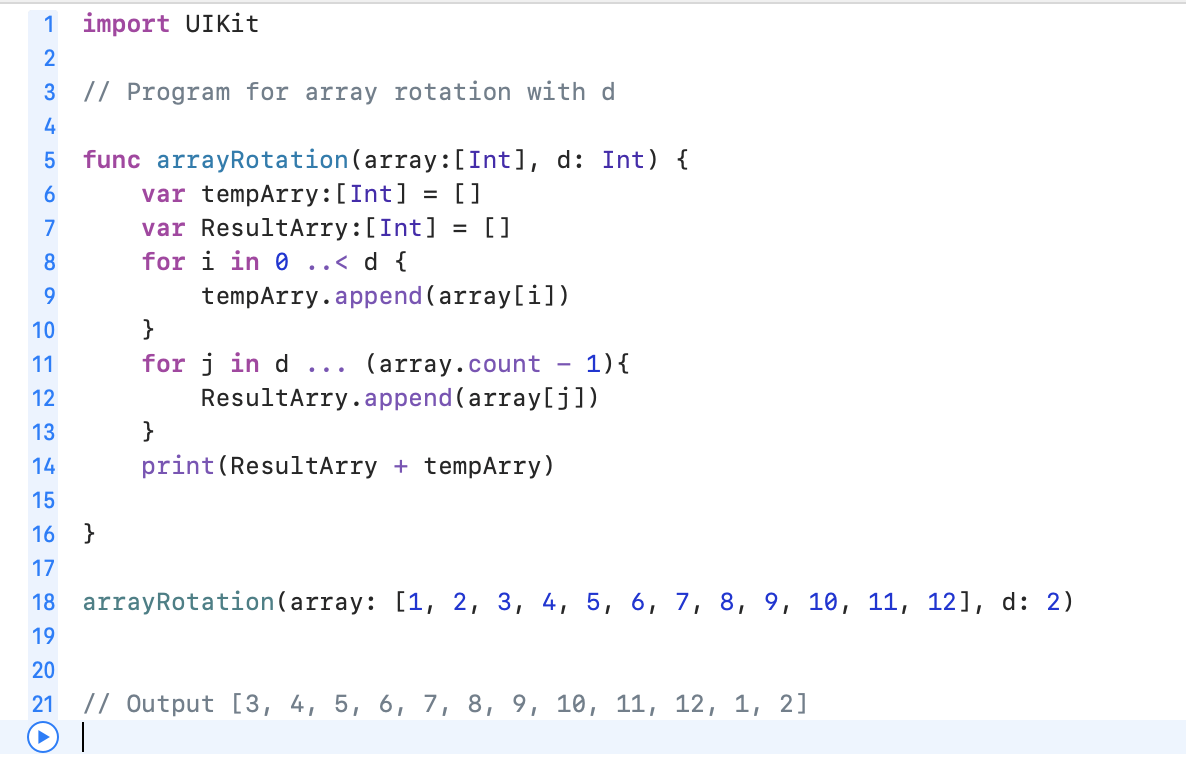Screen dimensions: 1186x768
Task: Click the arrayRotation call on line 18
Action: tap(178, 602)
